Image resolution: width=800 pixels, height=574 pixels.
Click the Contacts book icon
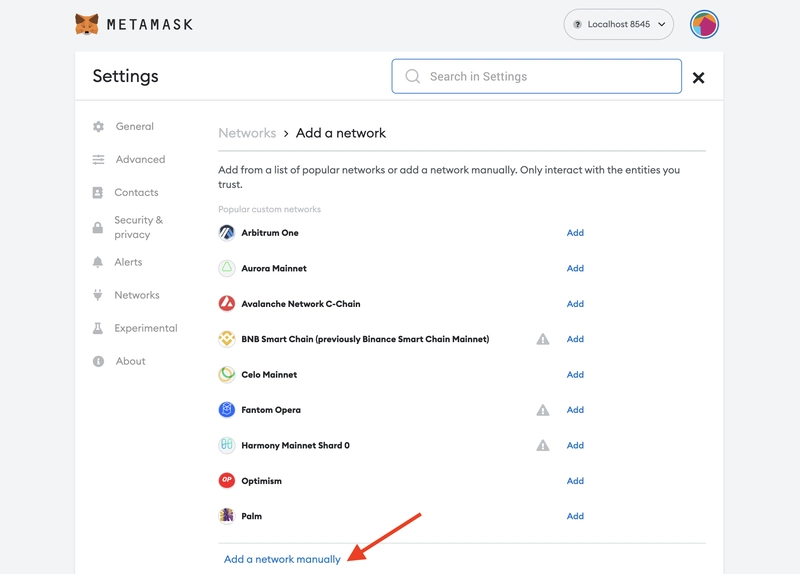pyautogui.click(x=97, y=192)
